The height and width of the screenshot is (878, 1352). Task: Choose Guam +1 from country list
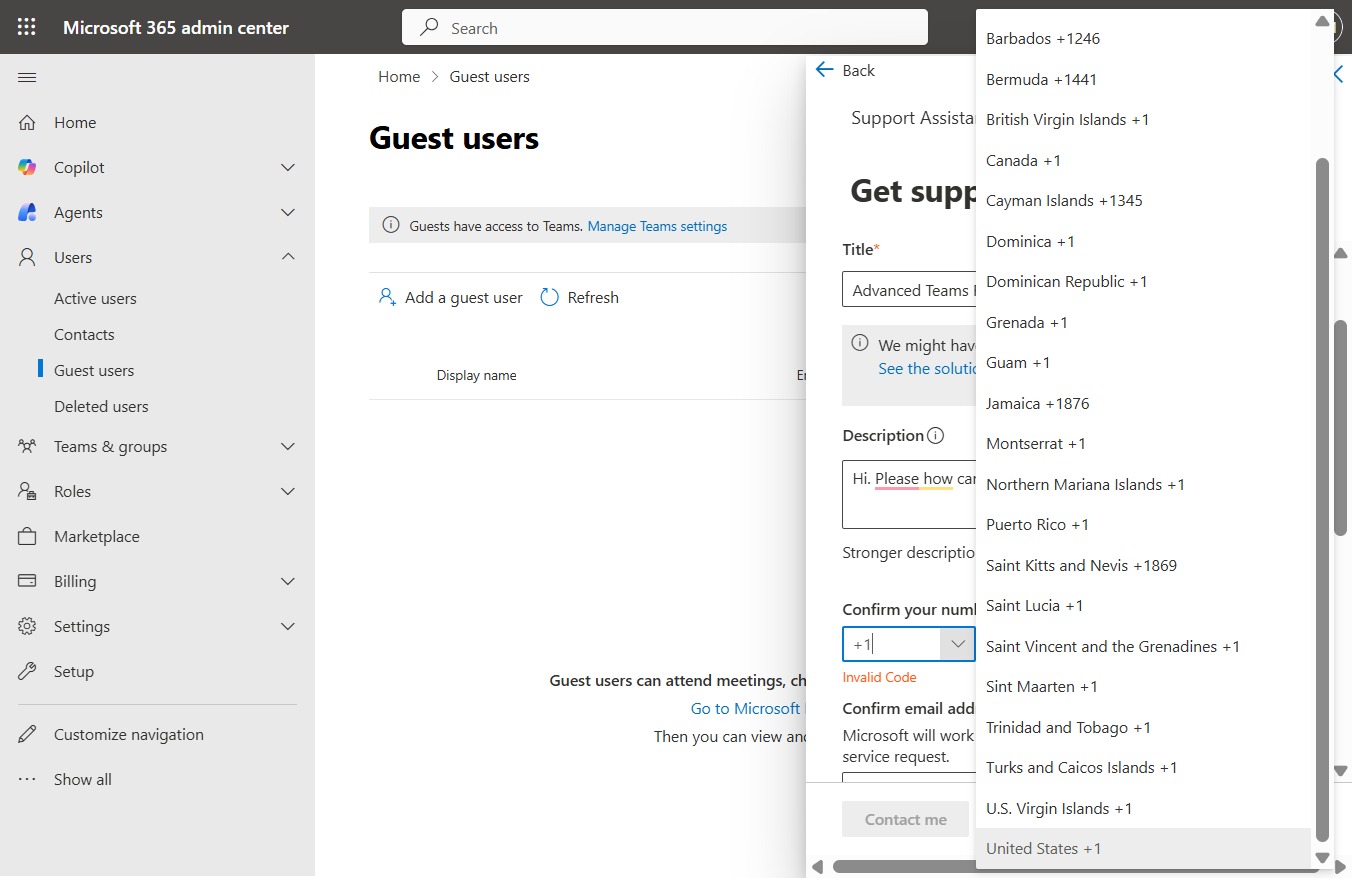click(x=1143, y=362)
